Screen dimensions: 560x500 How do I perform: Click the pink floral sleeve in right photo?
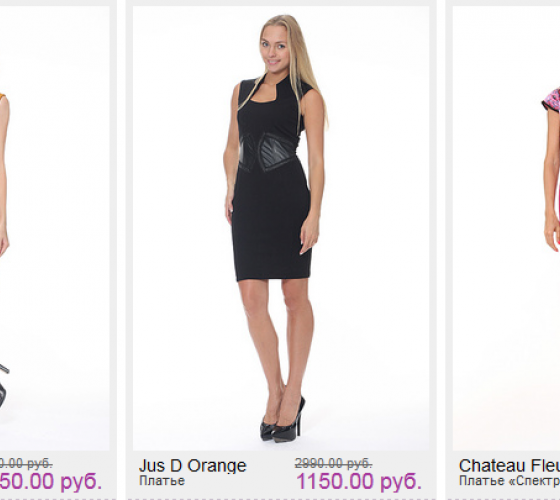(551, 101)
